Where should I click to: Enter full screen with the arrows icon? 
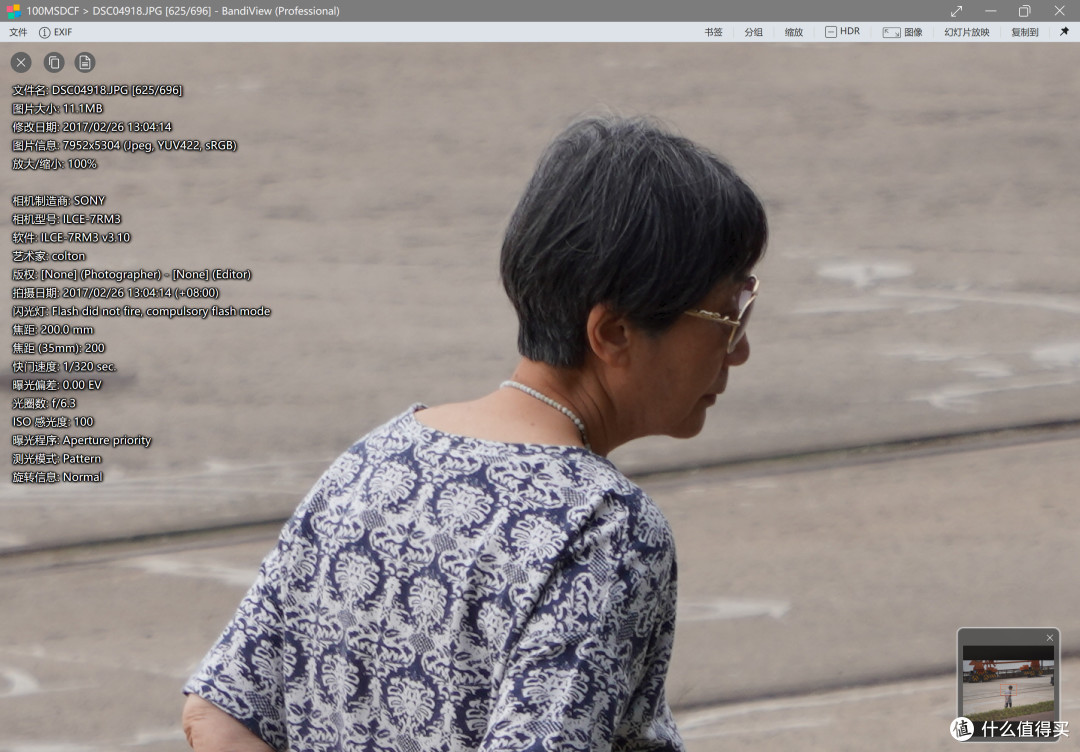coord(956,11)
